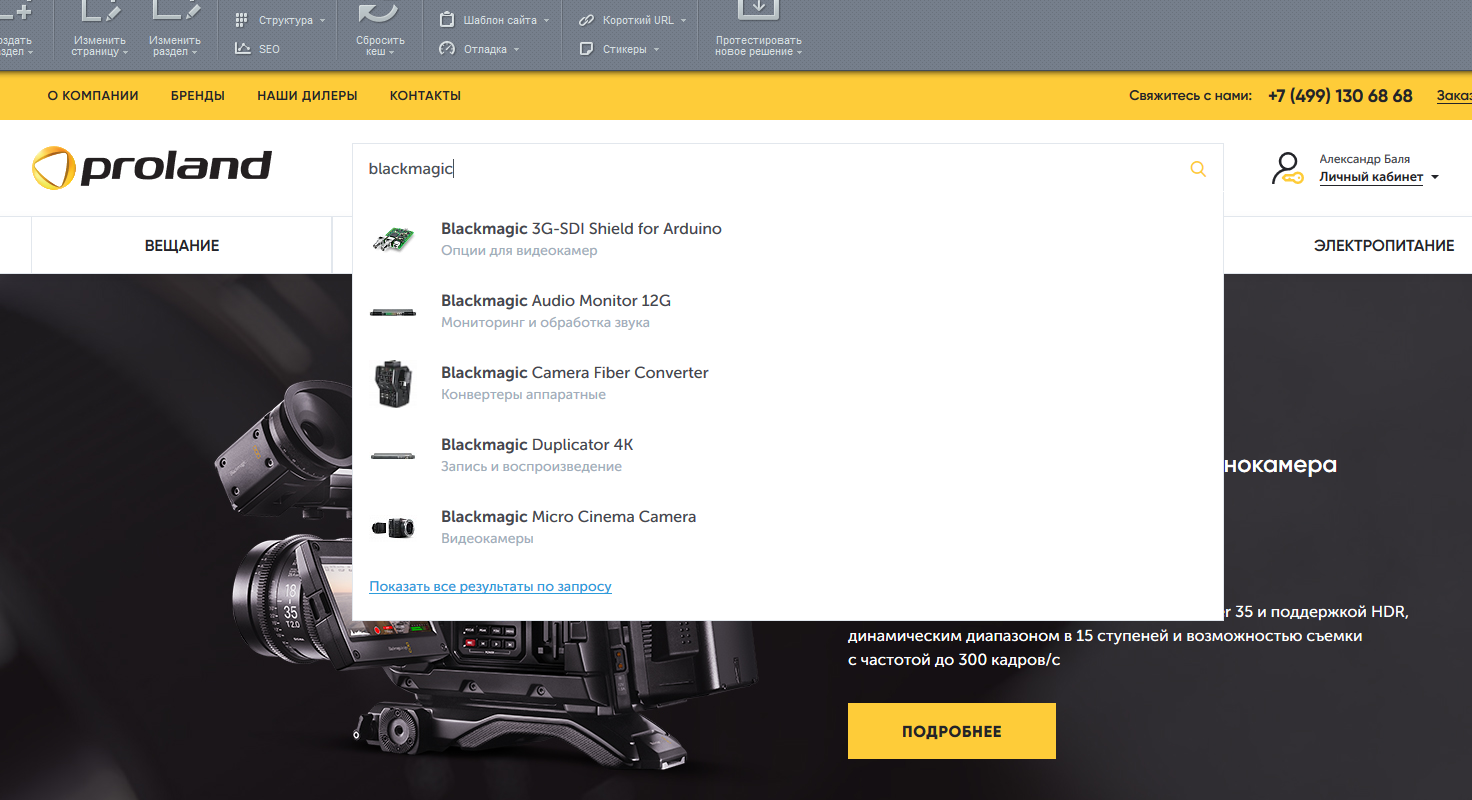The width and height of the screenshot is (1472, 800).
Task: Open the Структура dropdown
Action: (285, 20)
